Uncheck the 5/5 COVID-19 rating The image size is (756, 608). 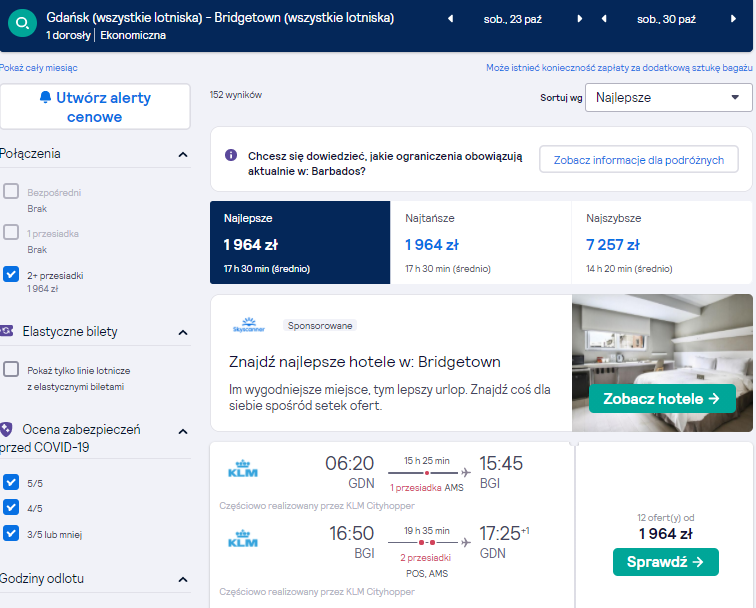[x=11, y=482]
